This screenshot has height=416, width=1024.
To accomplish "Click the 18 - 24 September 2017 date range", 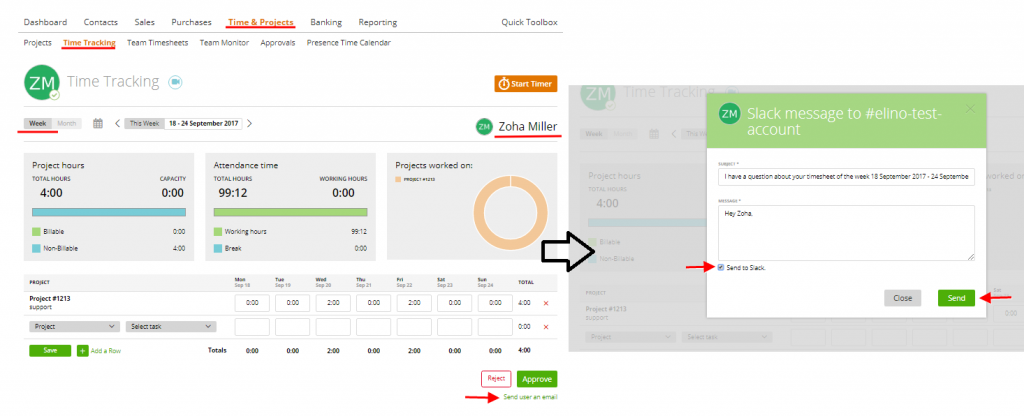I will [203, 123].
